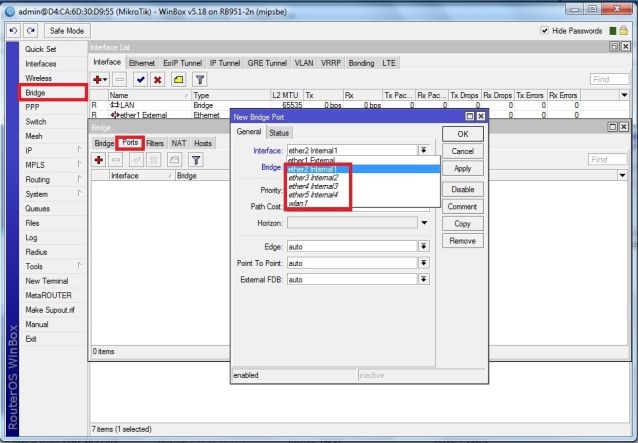Image resolution: width=638 pixels, height=443 pixels.
Task: Select the LAN bridge row in Interface List
Action: [358, 105]
